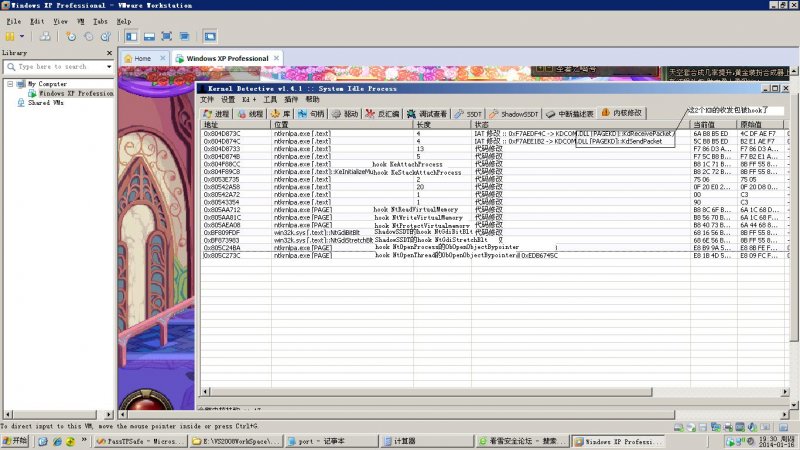Viewport: 800px width, 450px height.
Task: Collapse the My Computer tree node
Action: [x=10, y=84]
